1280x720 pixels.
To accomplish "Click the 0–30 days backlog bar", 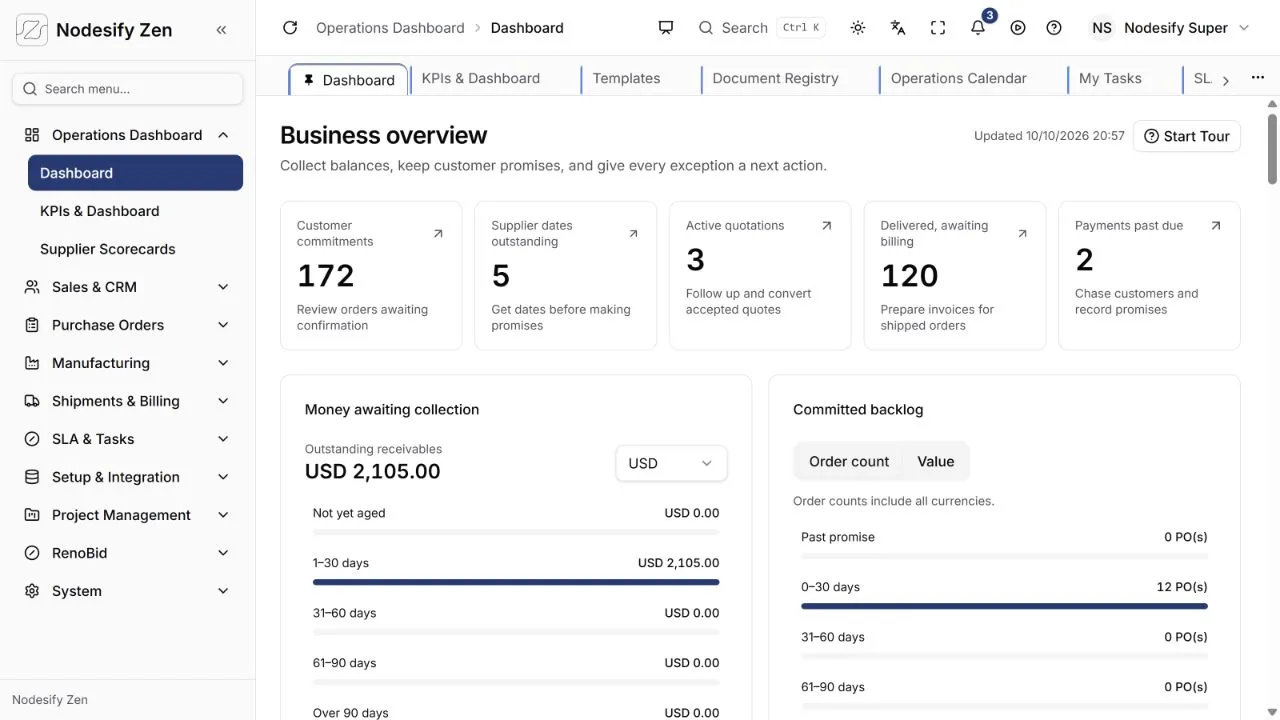I will tap(1004, 606).
